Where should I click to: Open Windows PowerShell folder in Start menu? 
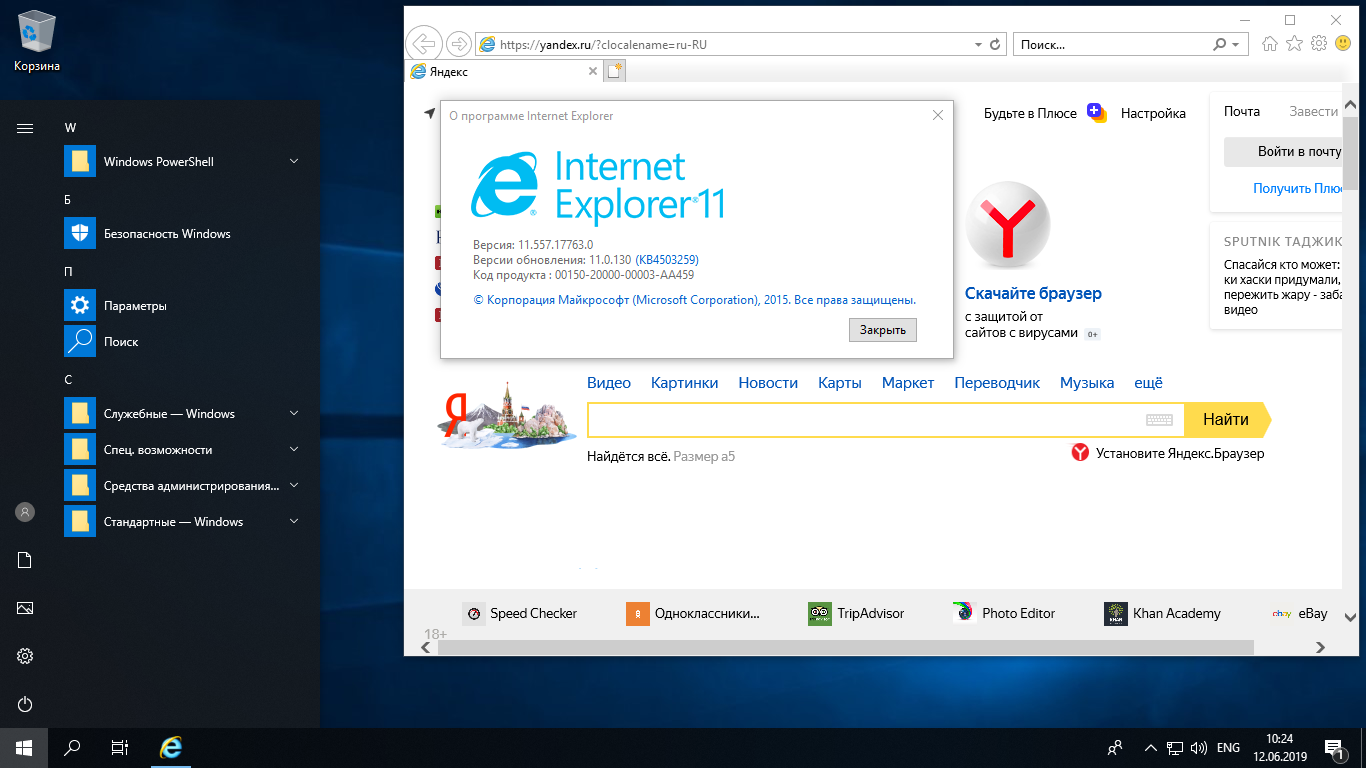tap(182, 161)
